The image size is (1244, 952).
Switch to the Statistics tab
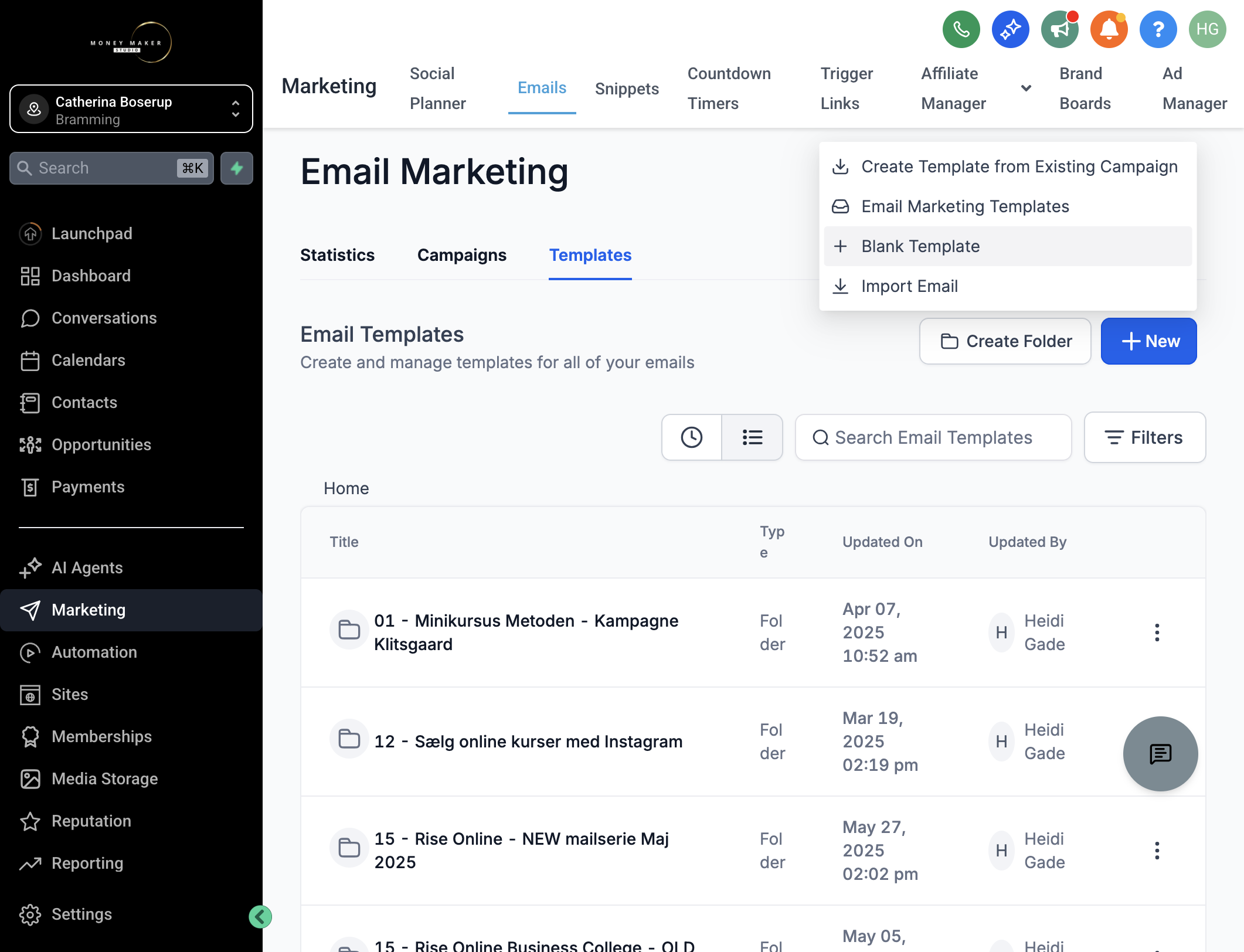337,256
